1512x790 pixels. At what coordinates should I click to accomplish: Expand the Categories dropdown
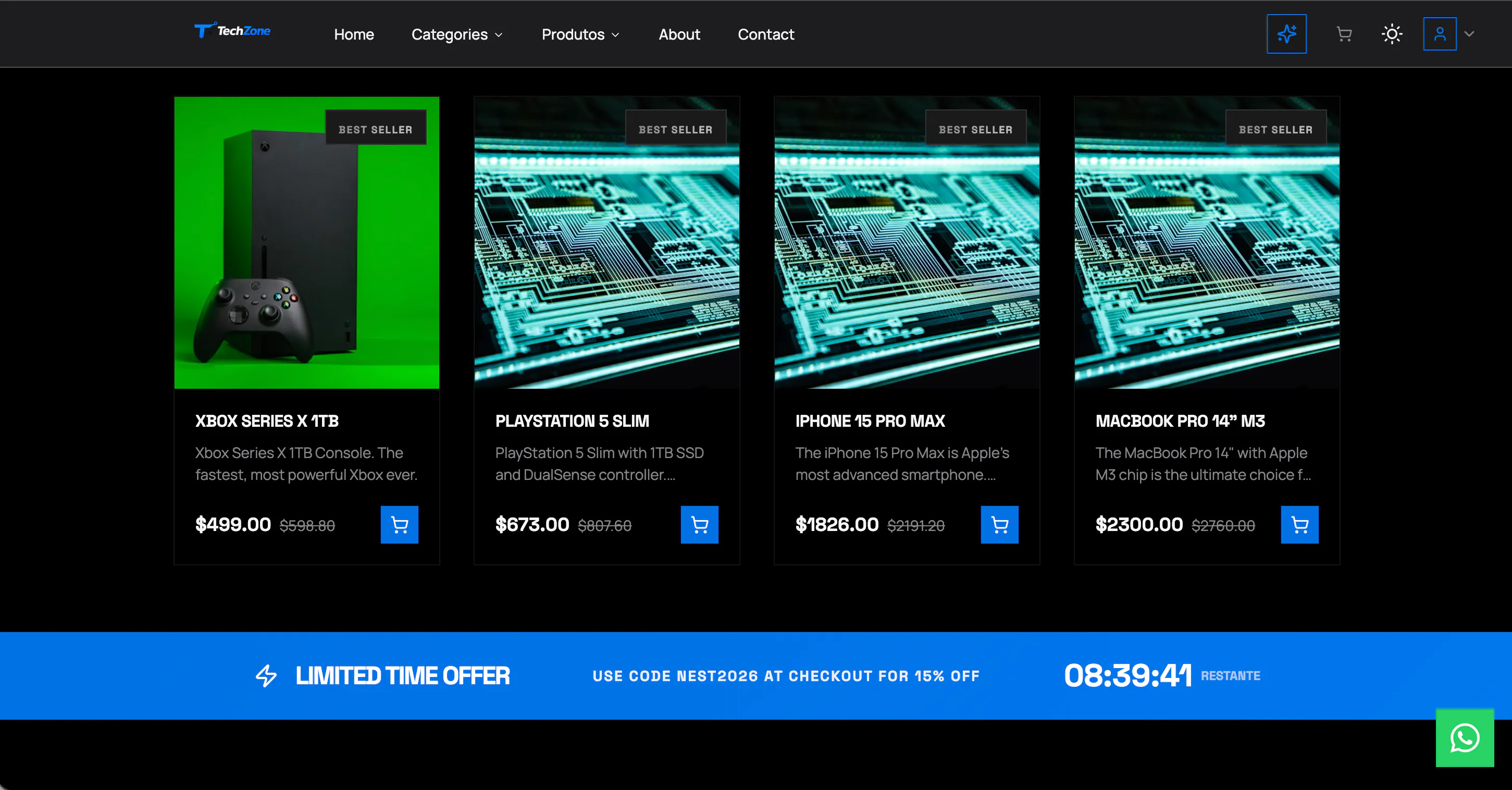coord(457,34)
